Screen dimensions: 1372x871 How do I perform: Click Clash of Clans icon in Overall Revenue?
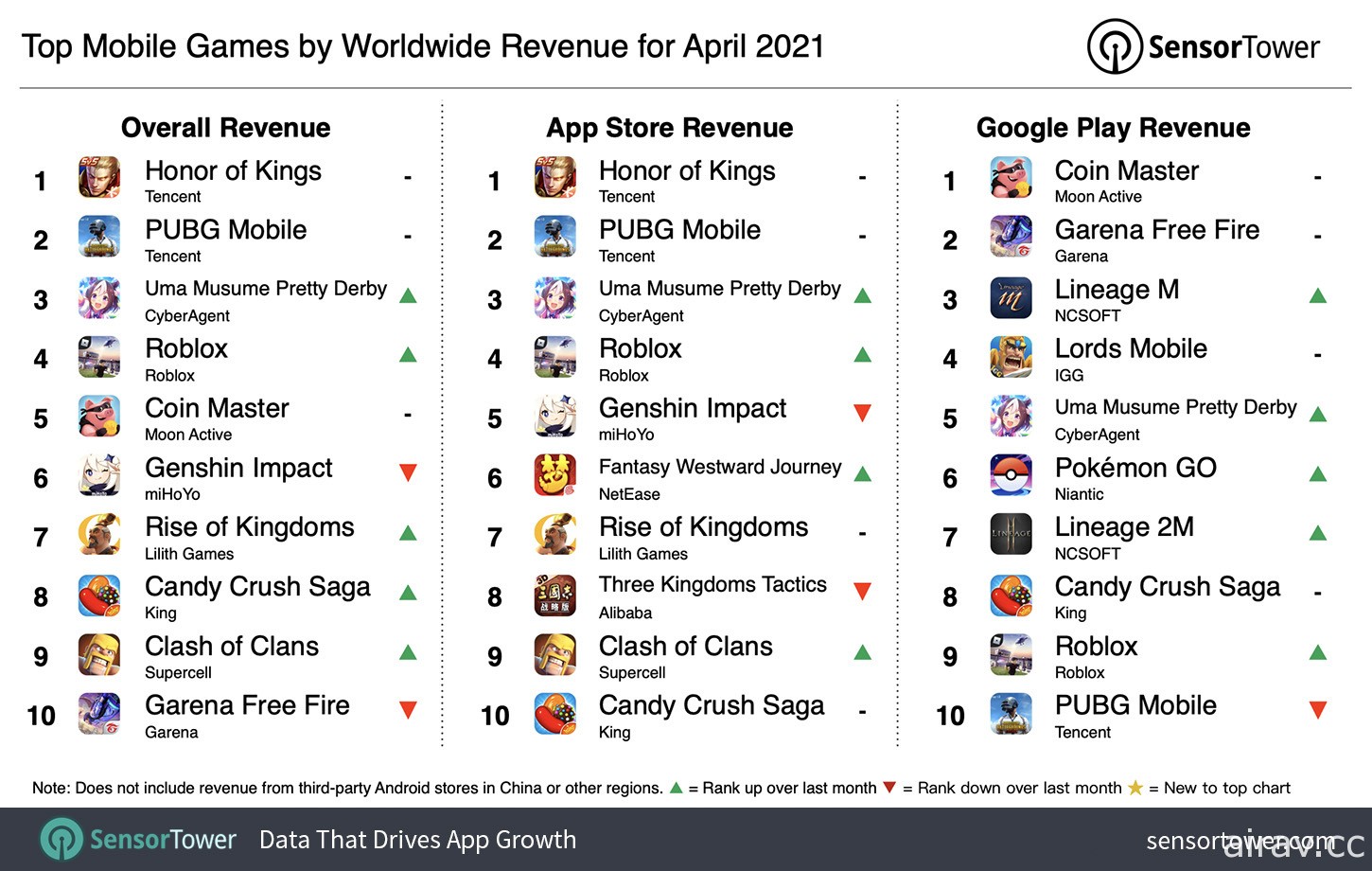click(99, 654)
